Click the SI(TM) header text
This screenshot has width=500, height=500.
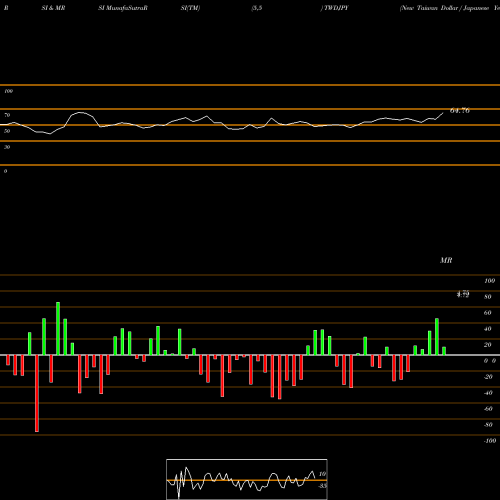[x=190, y=8]
